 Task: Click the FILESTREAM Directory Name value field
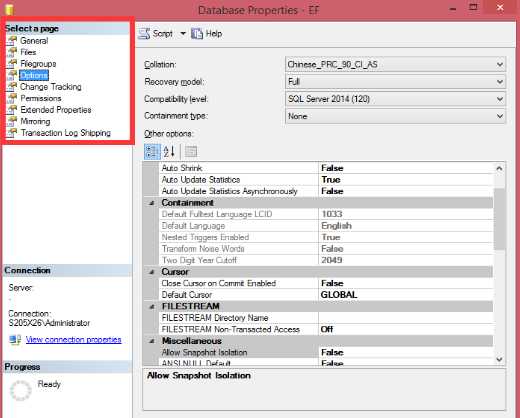tap(406, 318)
